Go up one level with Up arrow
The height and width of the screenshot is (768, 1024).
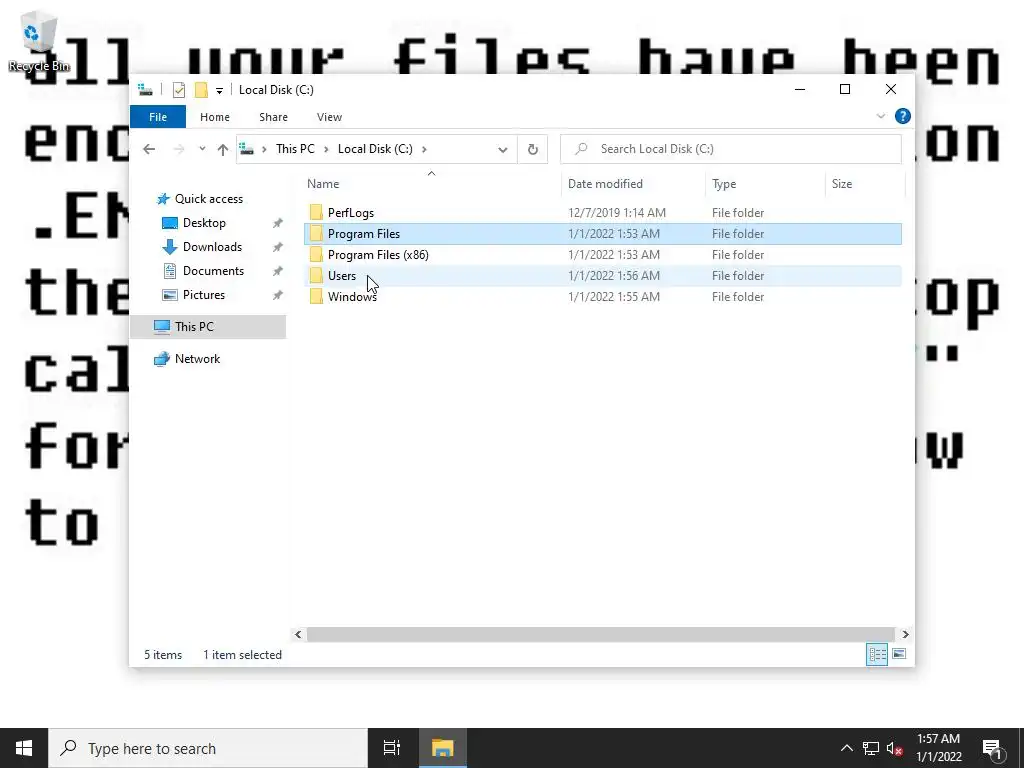point(223,150)
